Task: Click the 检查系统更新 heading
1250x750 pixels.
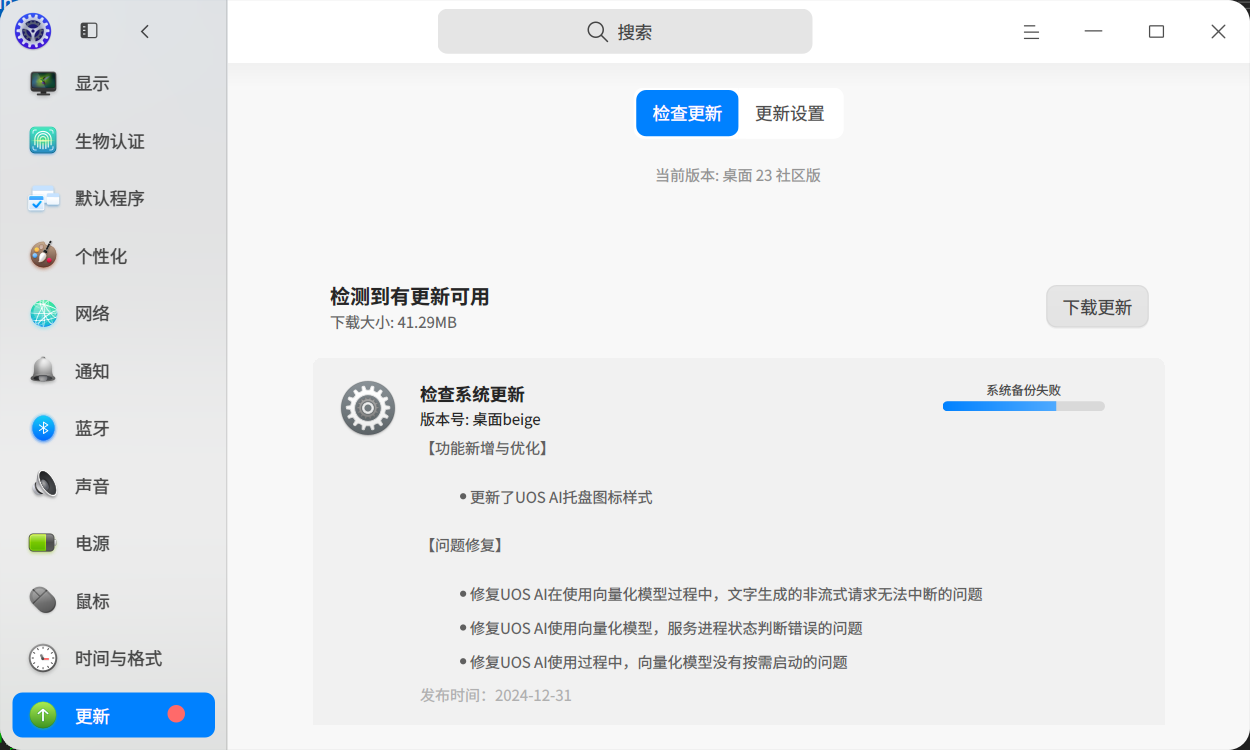Action: (472, 394)
